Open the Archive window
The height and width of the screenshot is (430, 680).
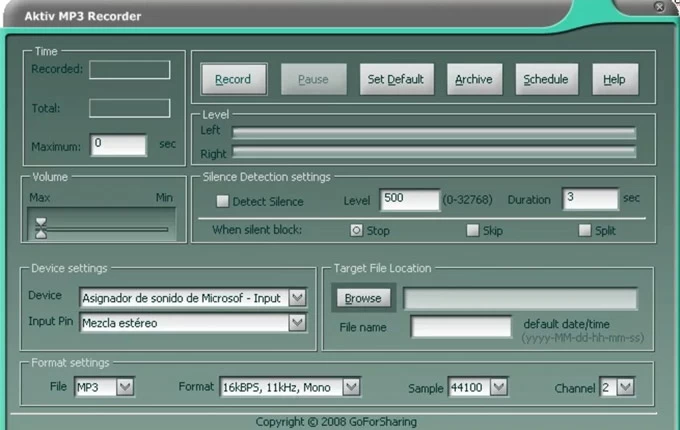472,80
